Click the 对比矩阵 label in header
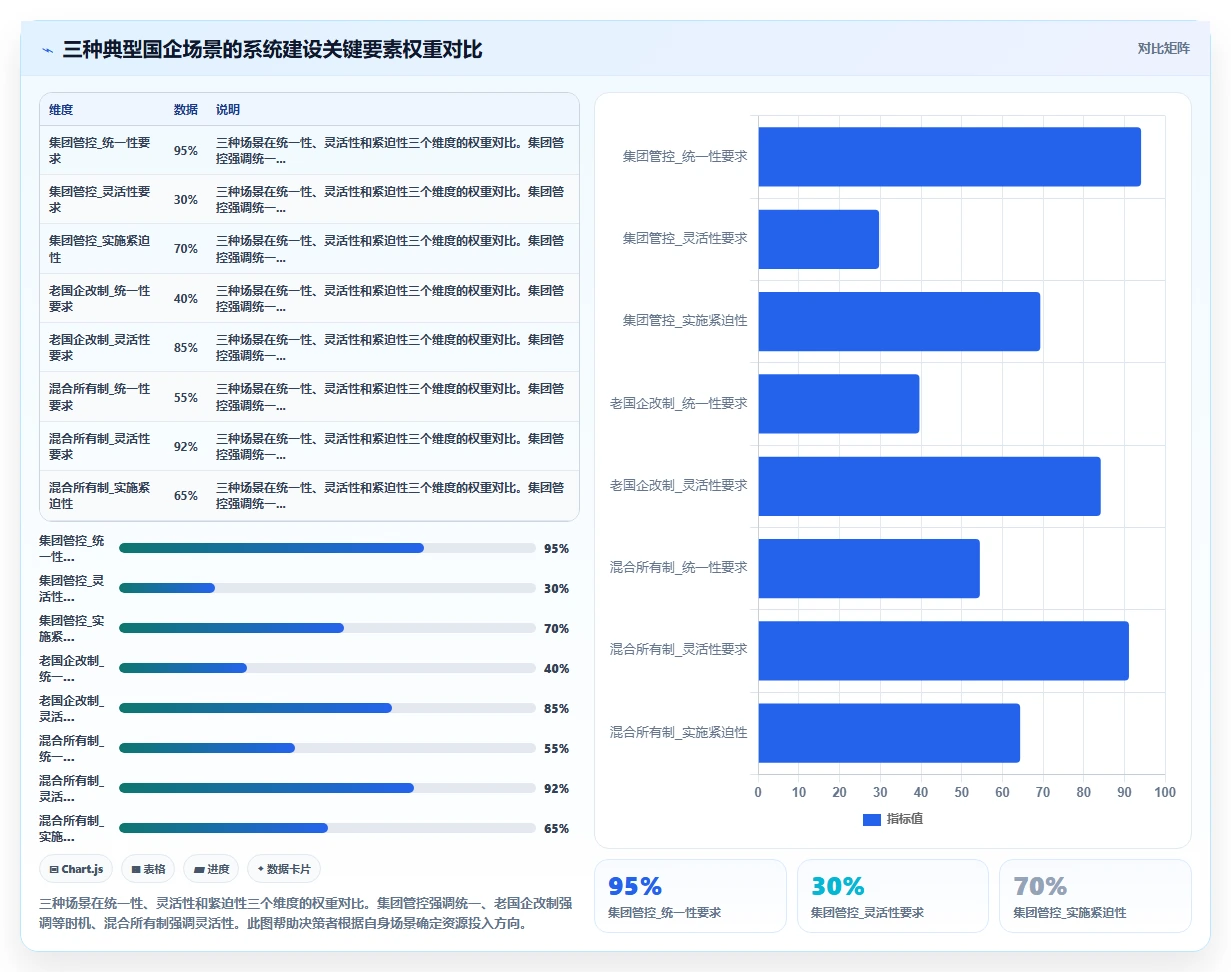Screen dimensions: 1231x972 [x=1163, y=48]
